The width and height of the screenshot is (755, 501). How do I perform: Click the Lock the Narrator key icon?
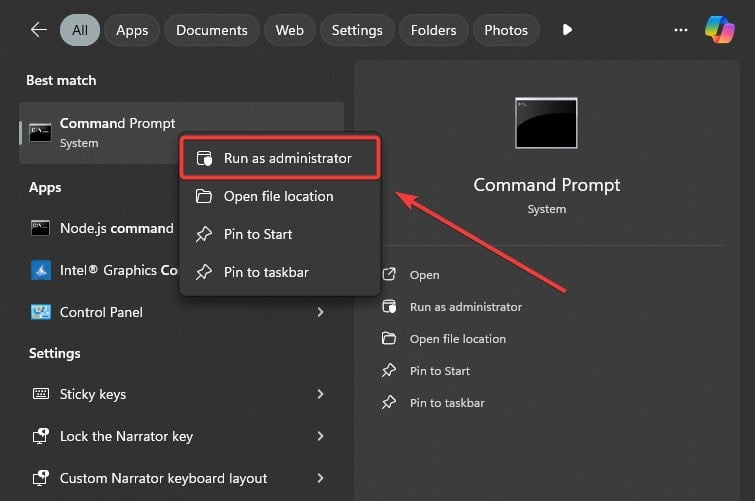(x=41, y=436)
